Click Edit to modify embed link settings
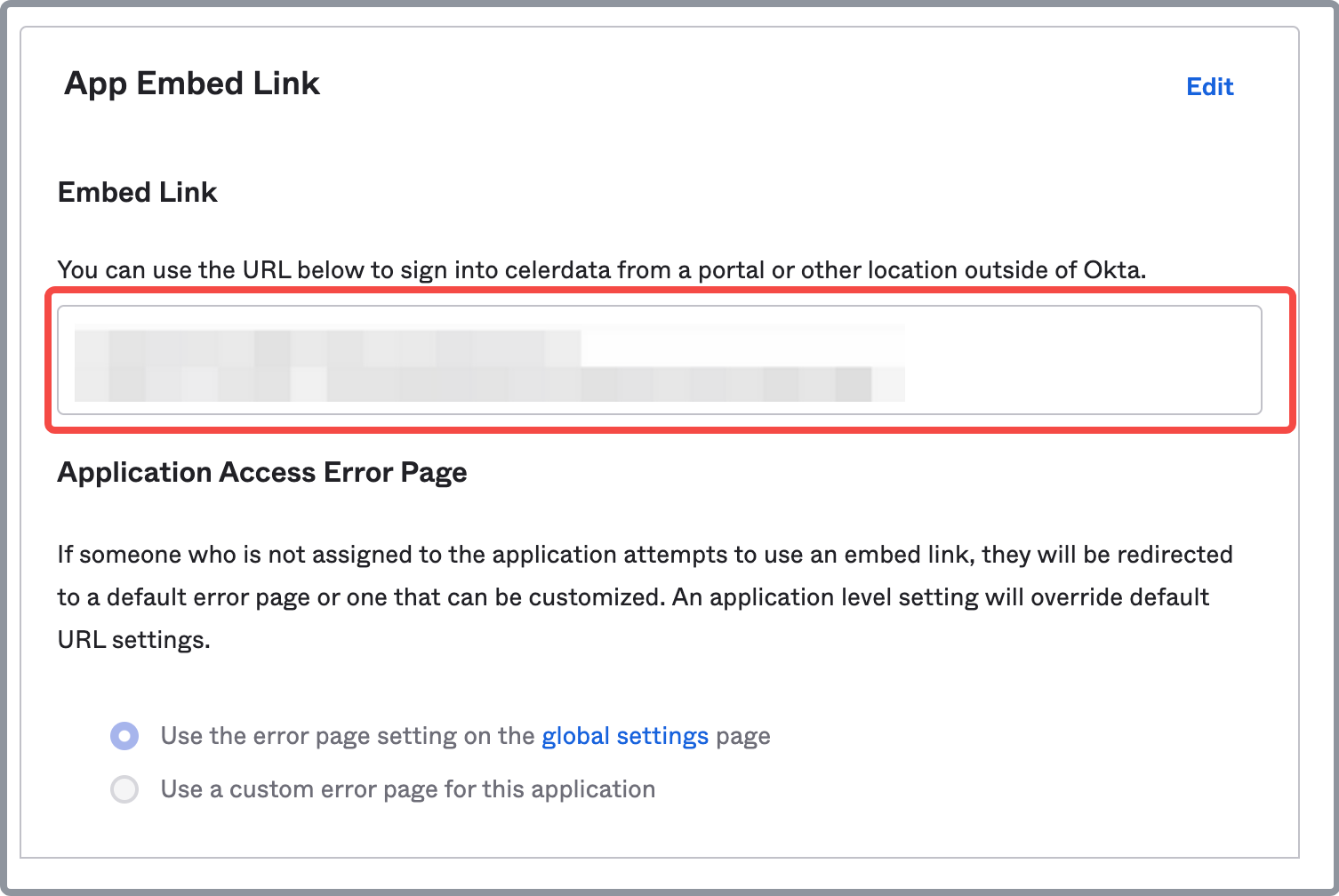Image resolution: width=1339 pixels, height=896 pixels. coord(1209,85)
